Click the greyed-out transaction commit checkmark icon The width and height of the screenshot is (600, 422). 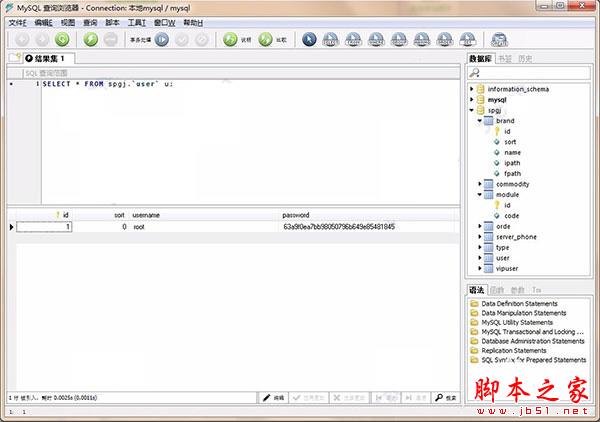pyautogui.click(x=182, y=39)
